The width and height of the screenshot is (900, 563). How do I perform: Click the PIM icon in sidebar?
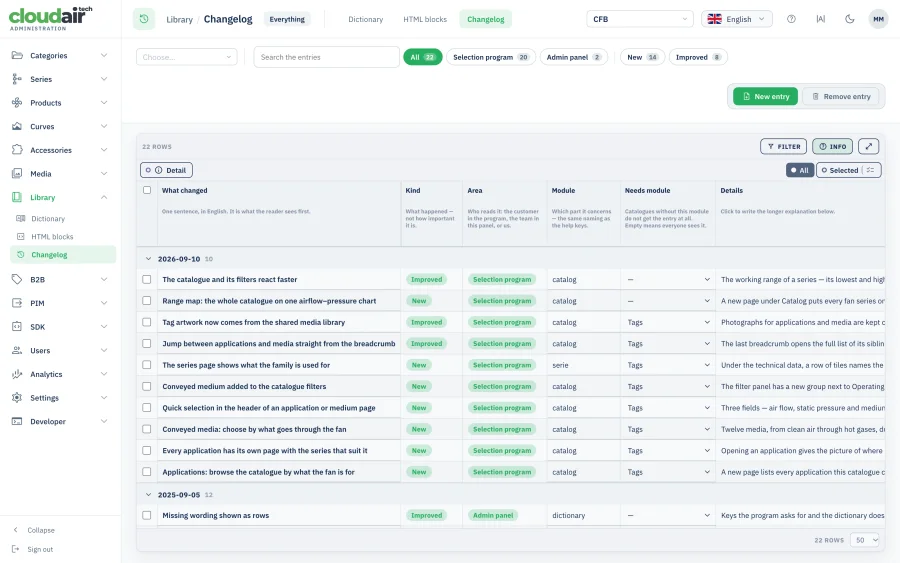pos(17,303)
